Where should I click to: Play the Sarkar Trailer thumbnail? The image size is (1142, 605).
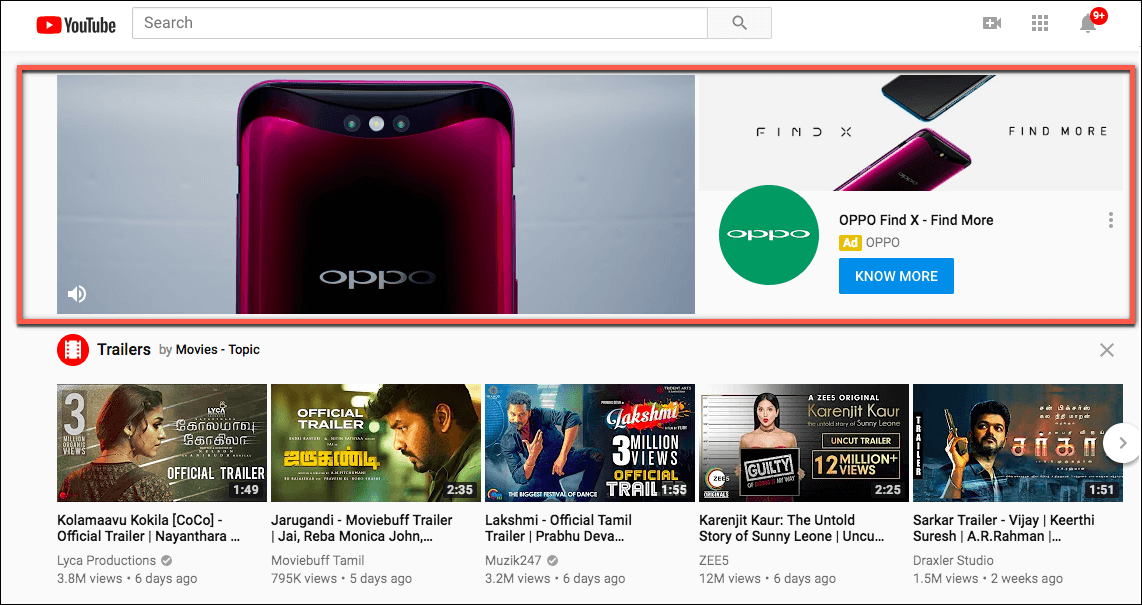tap(1017, 443)
